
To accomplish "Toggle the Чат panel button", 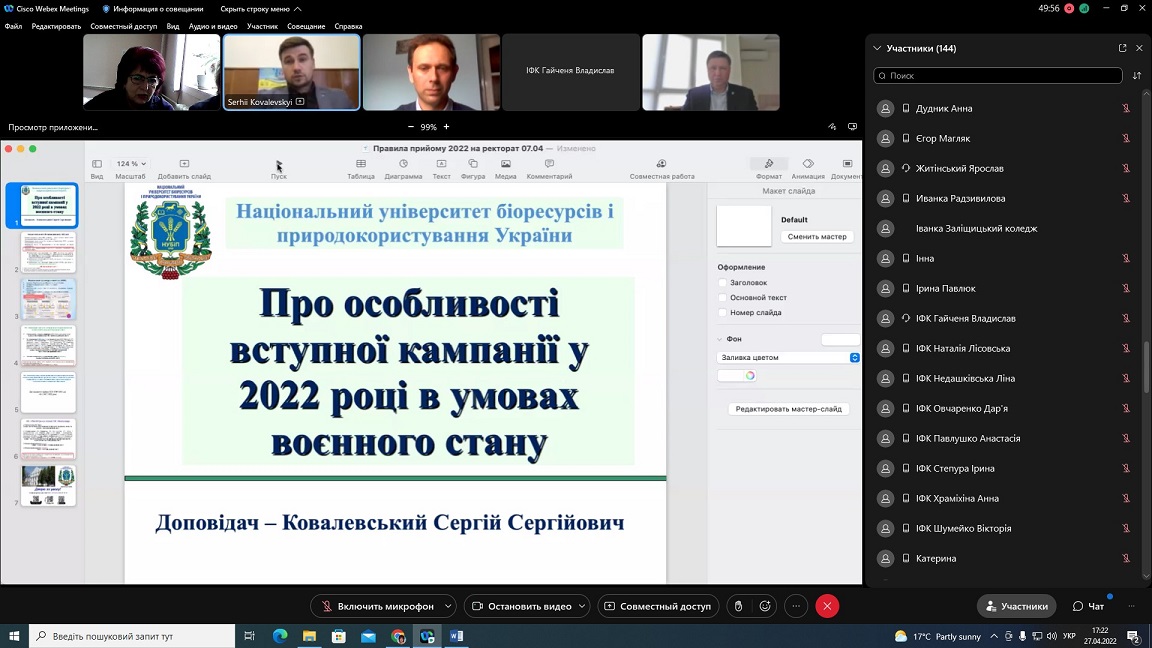I will (x=1089, y=606).
